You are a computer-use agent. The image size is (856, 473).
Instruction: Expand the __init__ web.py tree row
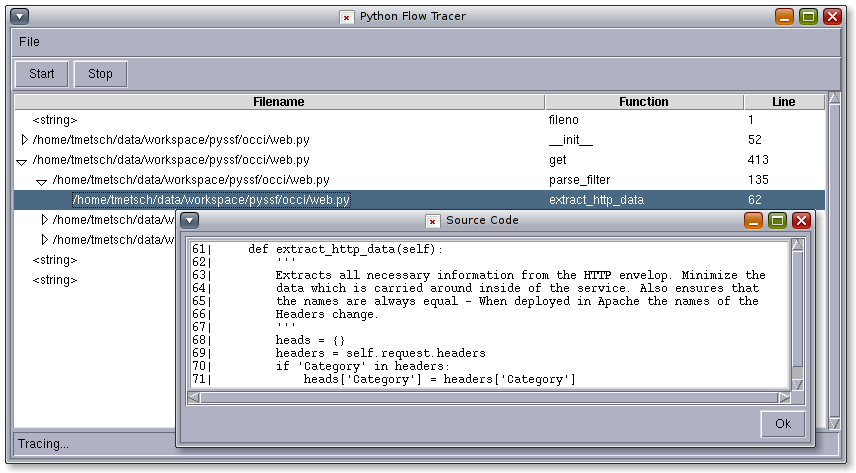[x=24, y=140]
